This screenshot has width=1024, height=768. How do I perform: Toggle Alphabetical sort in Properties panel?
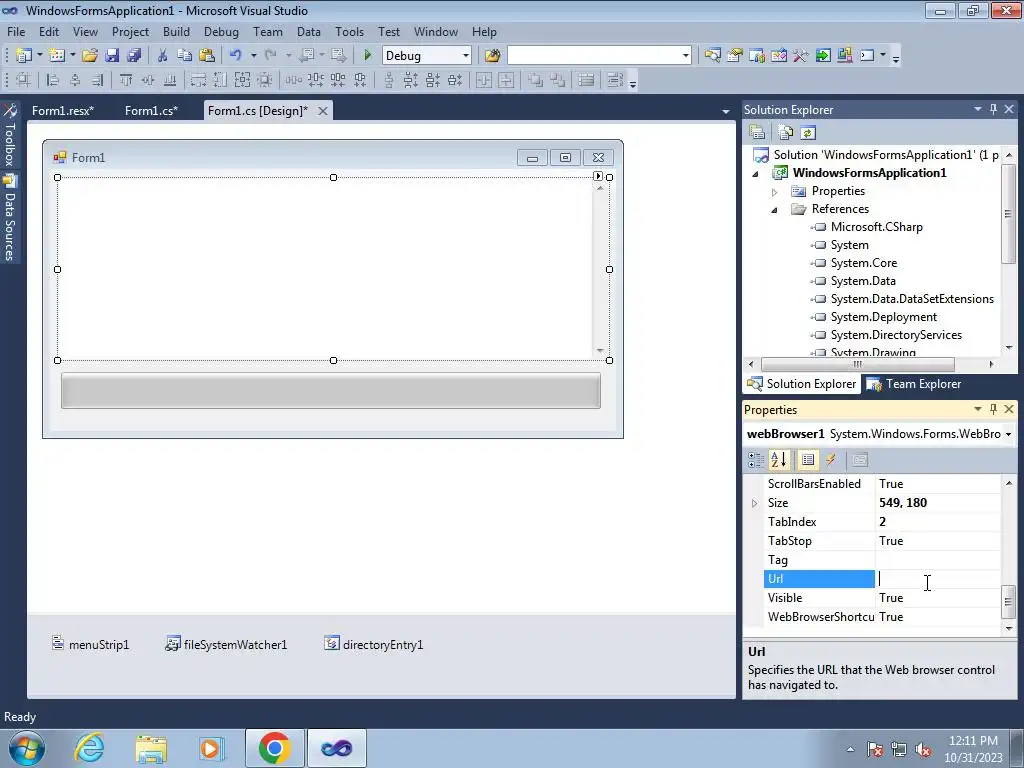click(x=778, y=460)
